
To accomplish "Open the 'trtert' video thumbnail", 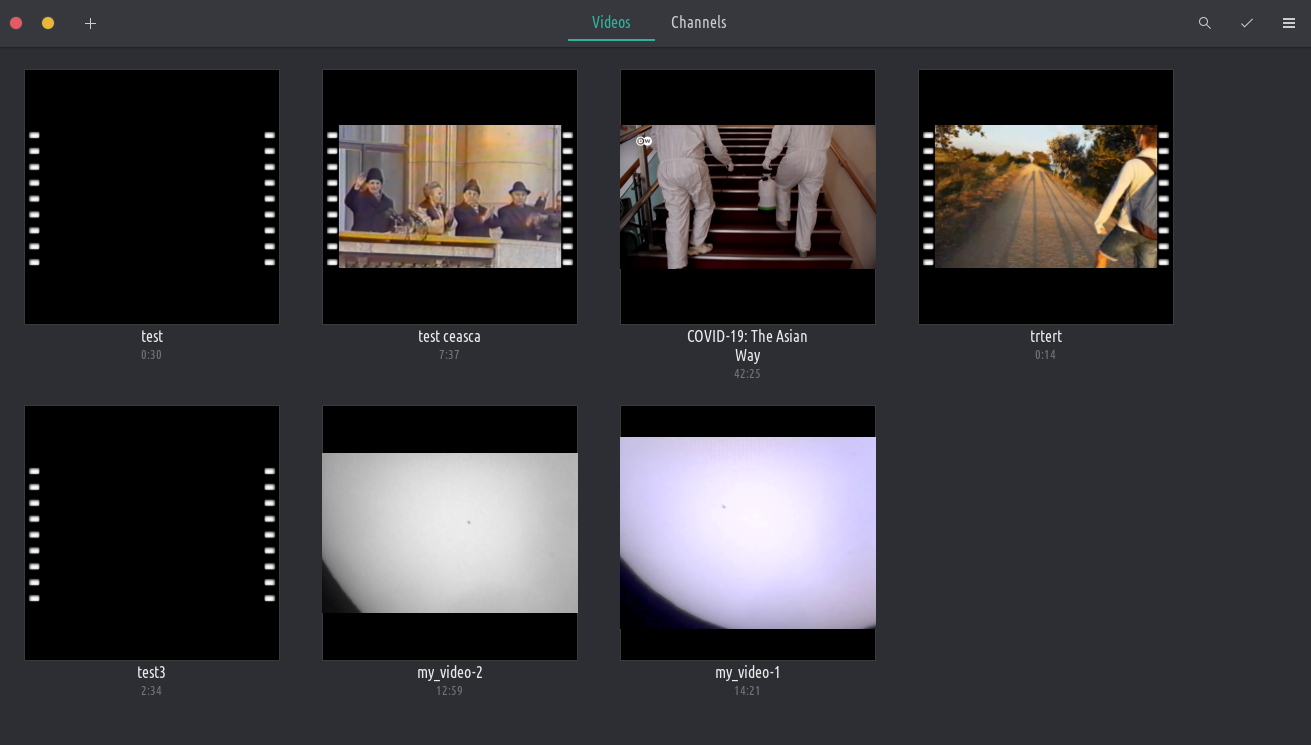I will (x=1046, y=197).
